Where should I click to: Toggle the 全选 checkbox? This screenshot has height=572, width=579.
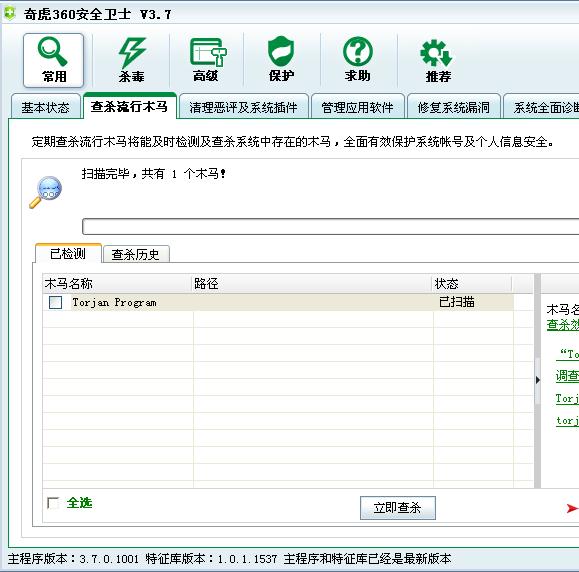(x=53, y=503)
